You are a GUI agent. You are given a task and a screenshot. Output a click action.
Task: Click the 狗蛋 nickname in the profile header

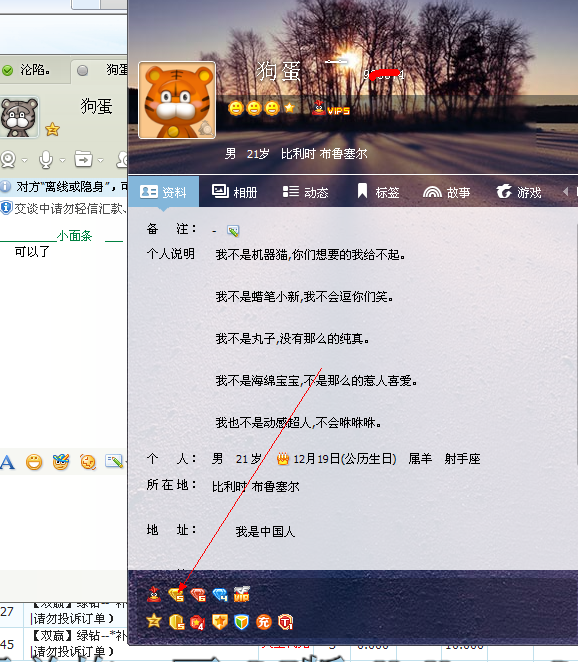click(x=279, y=71)
